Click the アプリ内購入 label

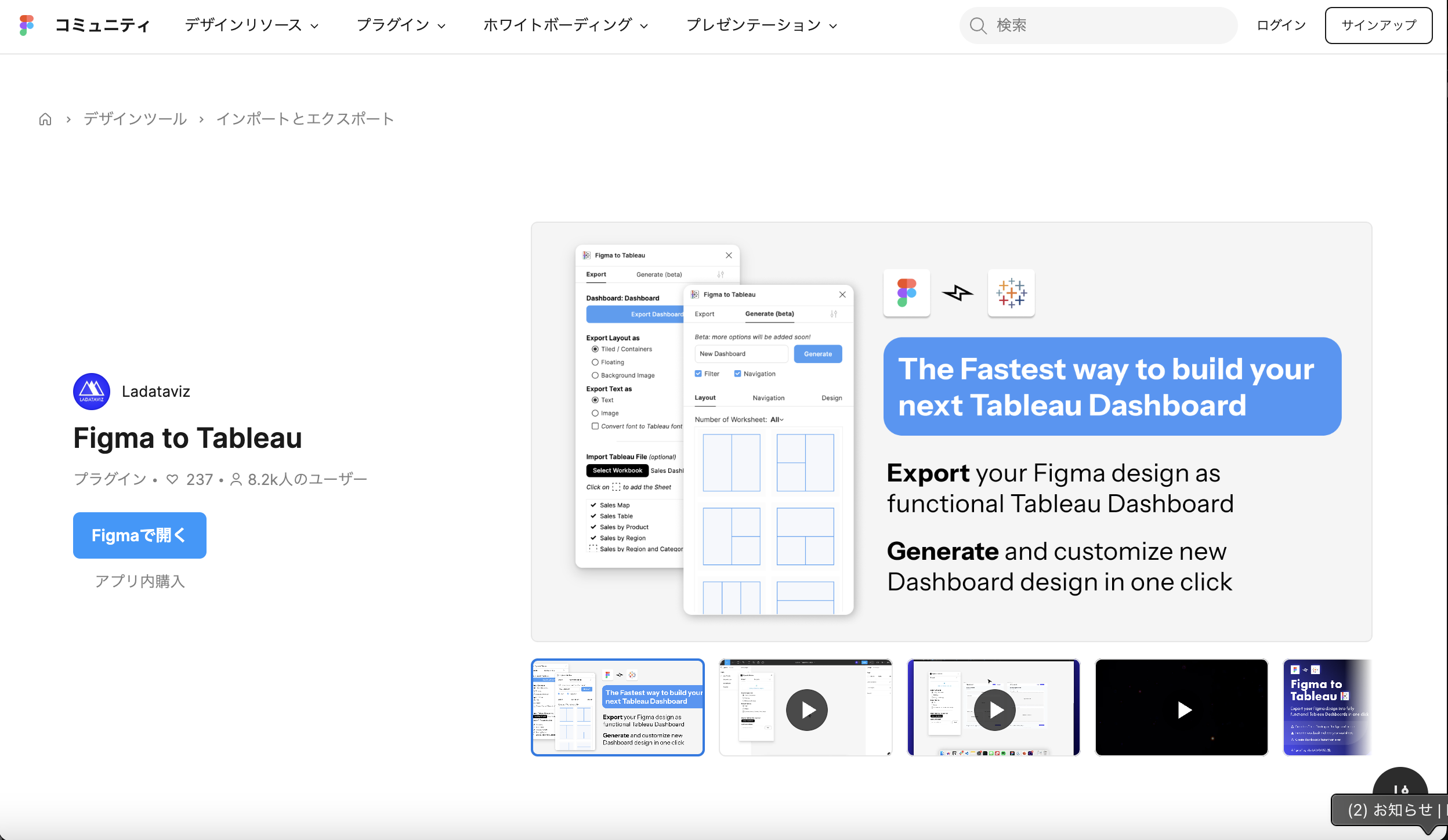pyautogui.click(x=140, y=581)
